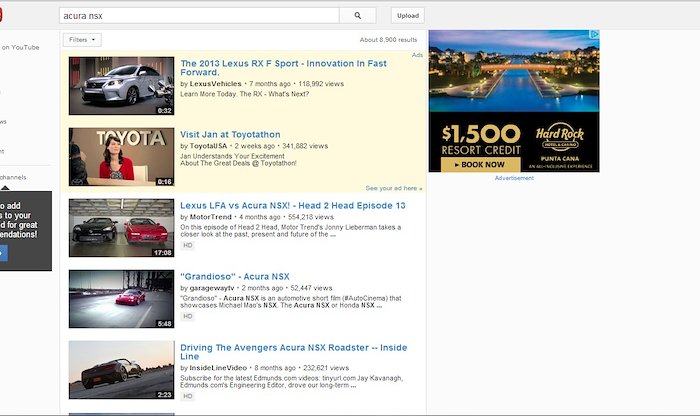Click the 5:48 Grandioso thumbnail
The width and height of the screenshot is (700, 416).
[121, 299]
